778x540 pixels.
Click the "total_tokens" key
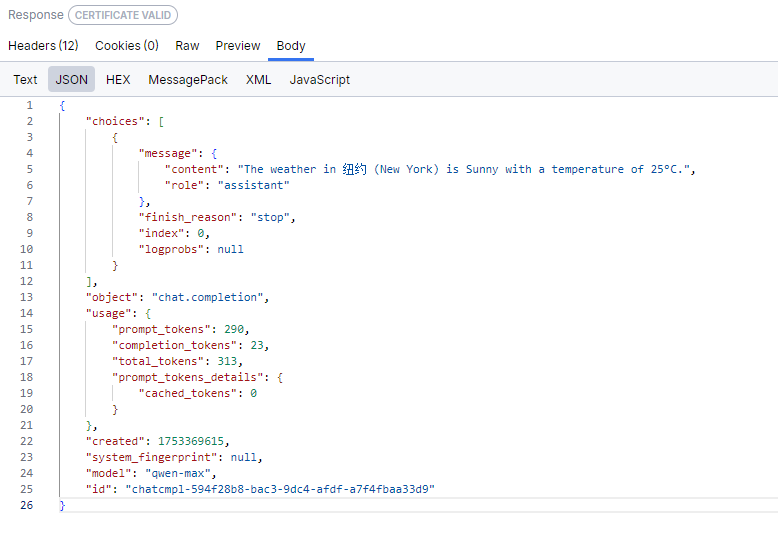click(x=158, y=361)
